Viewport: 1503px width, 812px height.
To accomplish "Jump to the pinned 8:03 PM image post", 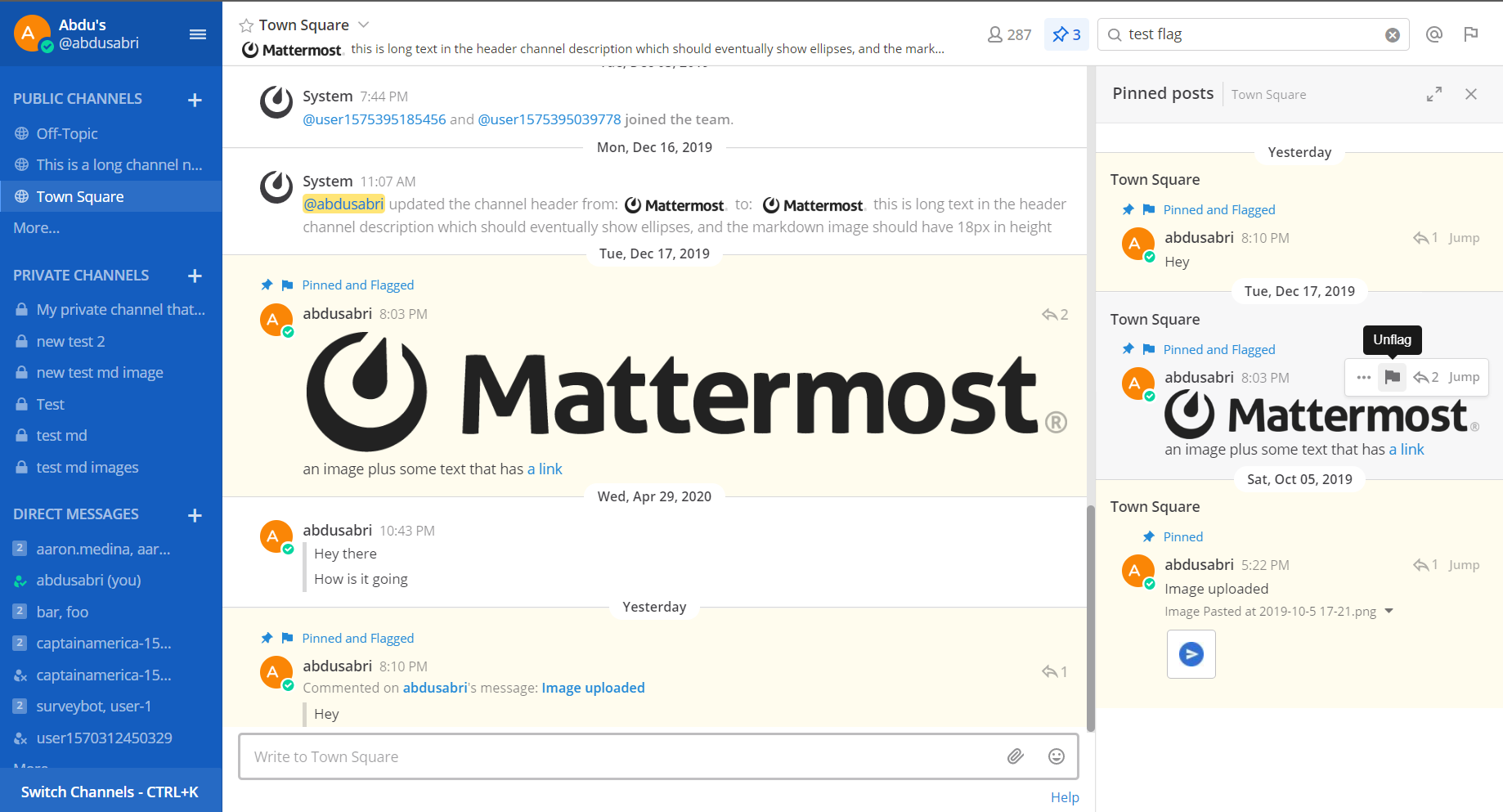I will pyautogui.click(x=1464, y=377).
